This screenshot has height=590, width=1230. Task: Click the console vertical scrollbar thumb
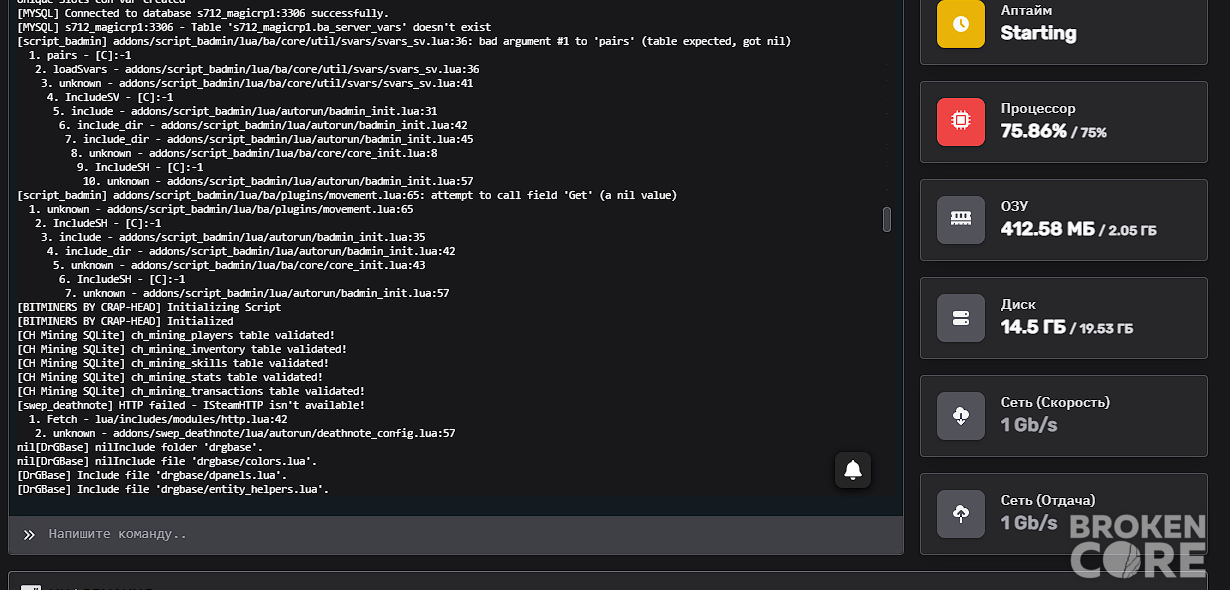coord(886,220)
